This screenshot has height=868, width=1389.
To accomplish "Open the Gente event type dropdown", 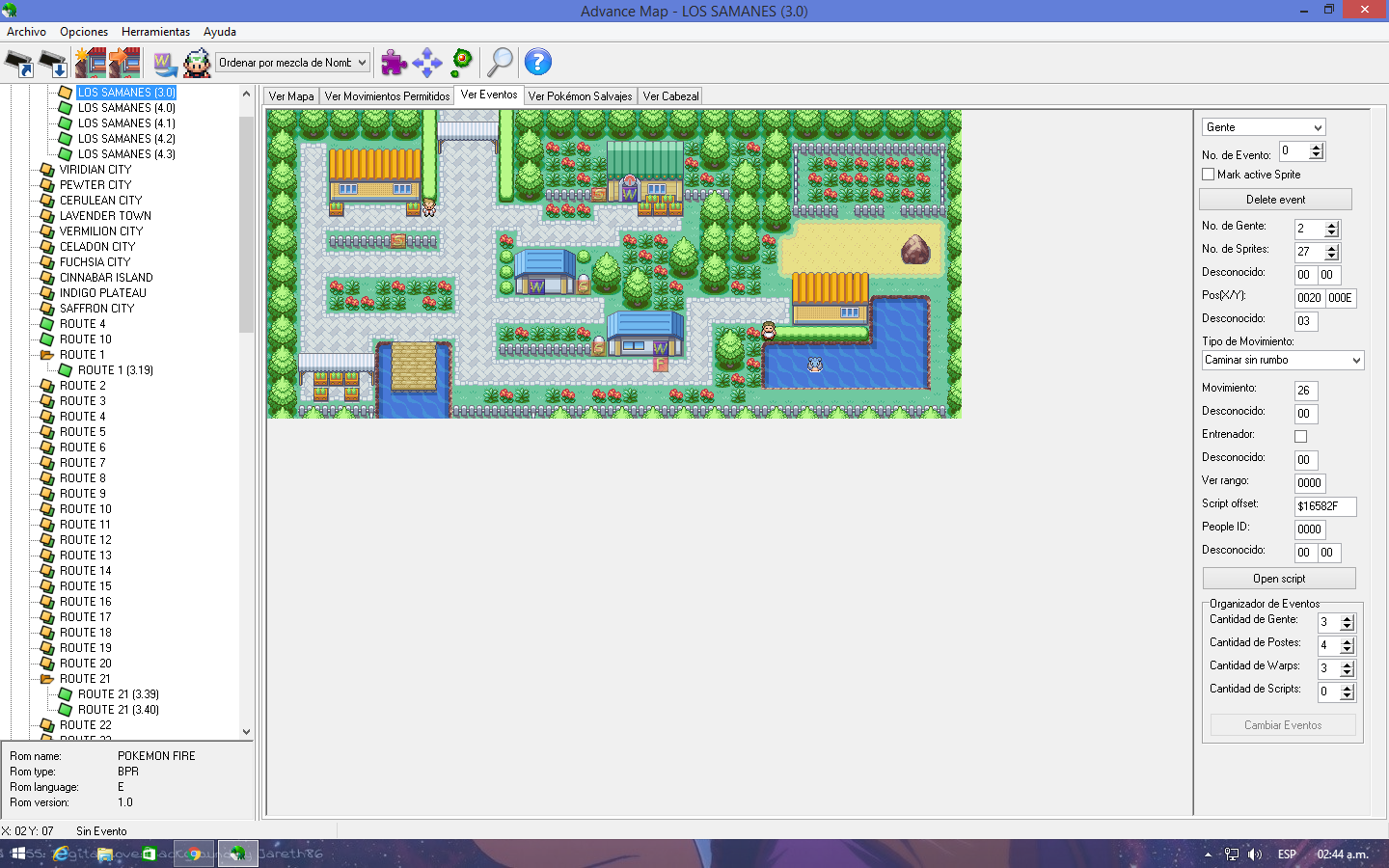I will click(x=1263, y=127).
